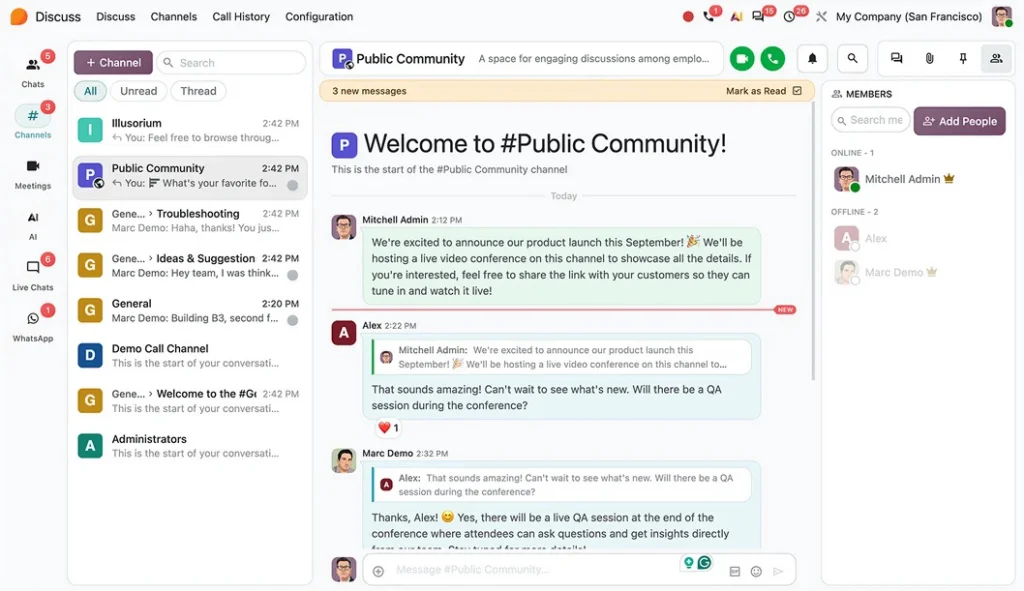Open WhatsApp in the sidebar
The width and height of the screenshot is (1024, 591).
click(x=33, y=325)
